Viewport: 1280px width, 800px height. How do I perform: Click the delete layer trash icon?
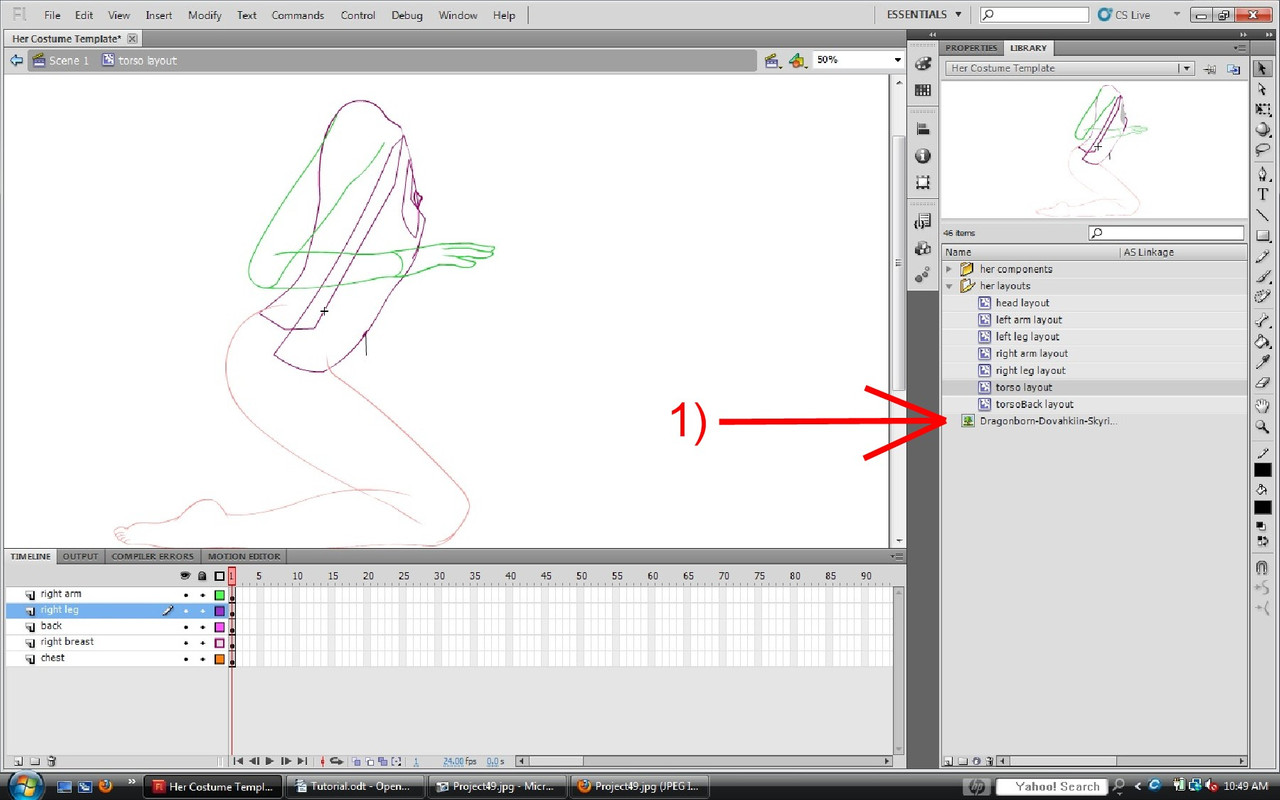[x=52, y=761]
